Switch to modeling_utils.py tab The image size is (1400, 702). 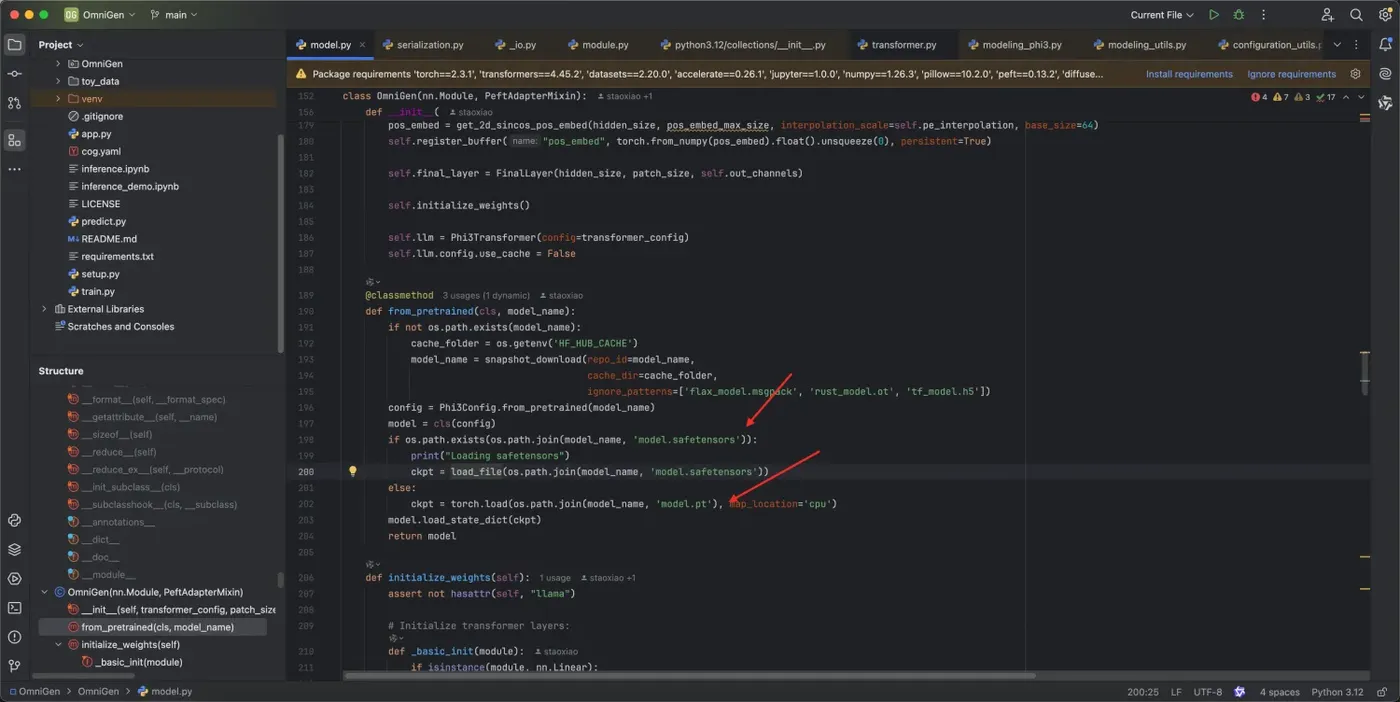pyautogui.click(x=1139, y=45)
